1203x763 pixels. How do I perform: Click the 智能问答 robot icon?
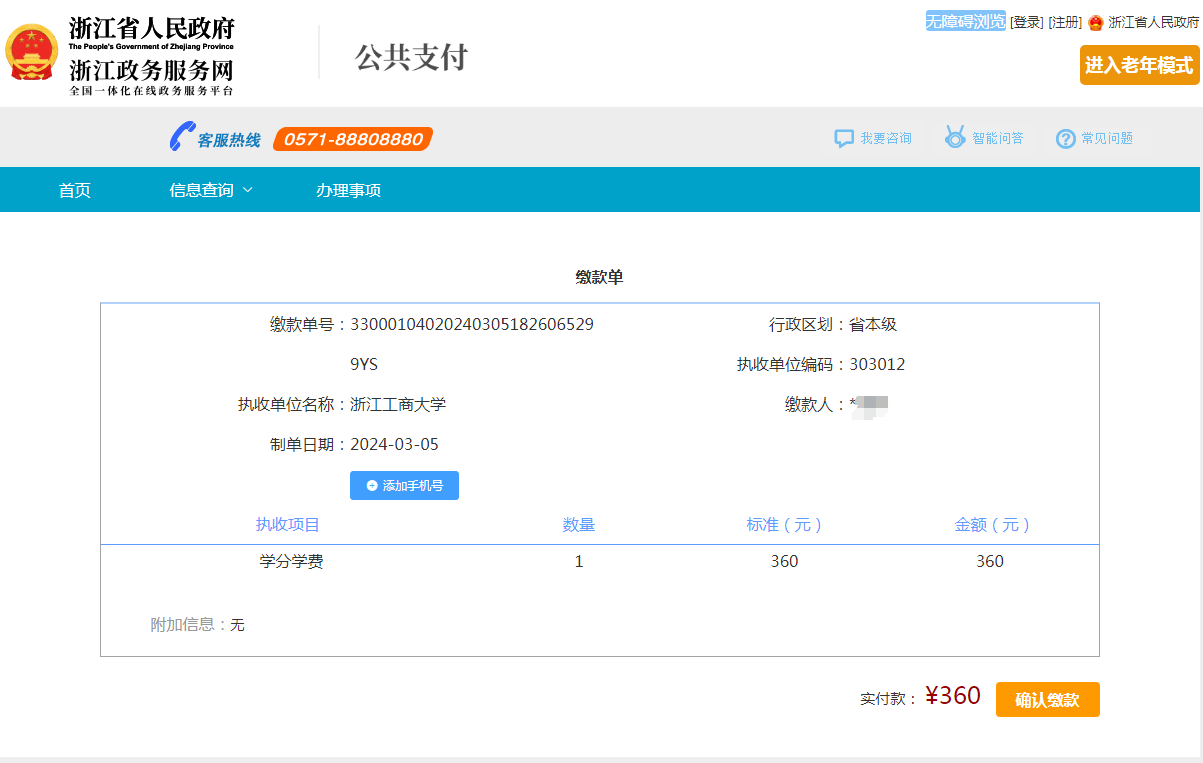[955, 138]
